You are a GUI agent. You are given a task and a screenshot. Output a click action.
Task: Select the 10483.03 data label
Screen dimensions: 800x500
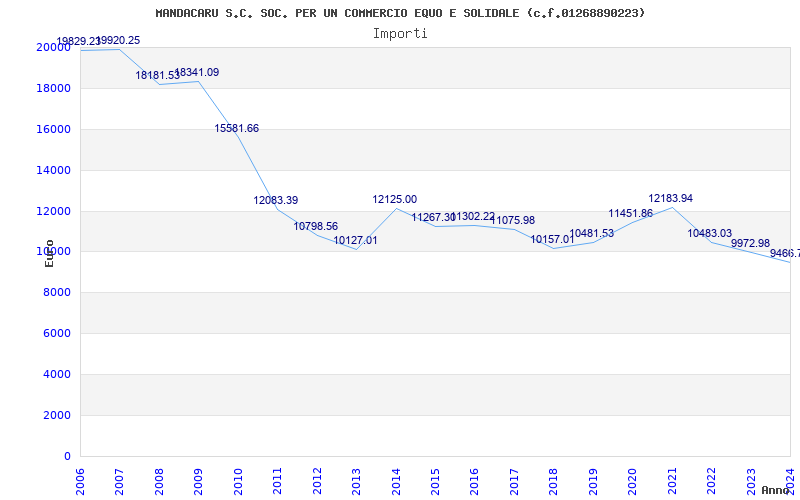[x=710, y=234]
